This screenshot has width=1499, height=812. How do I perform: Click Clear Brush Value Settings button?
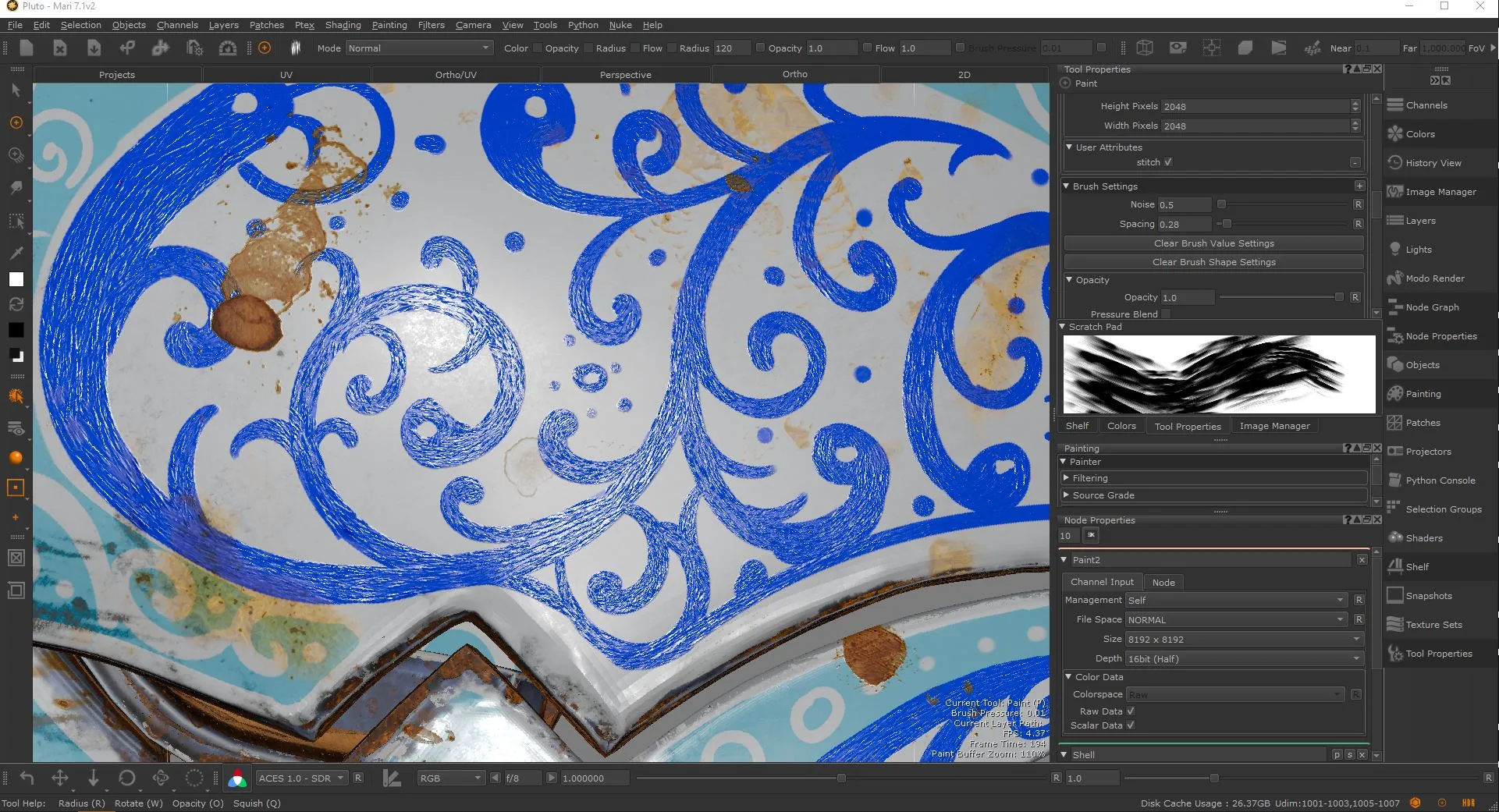coord(1213,243)
